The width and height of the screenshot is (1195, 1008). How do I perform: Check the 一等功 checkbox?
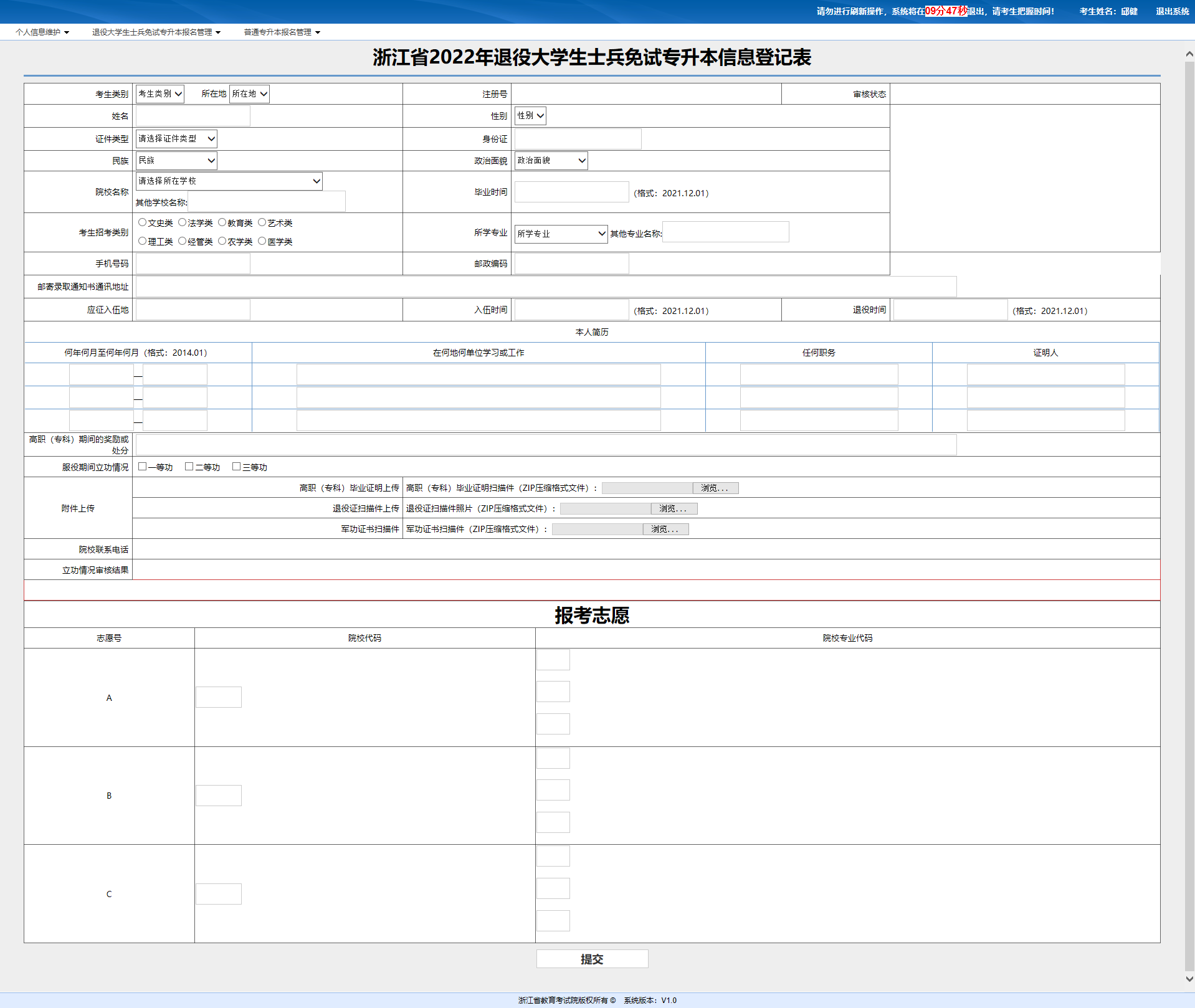point(143,467)
